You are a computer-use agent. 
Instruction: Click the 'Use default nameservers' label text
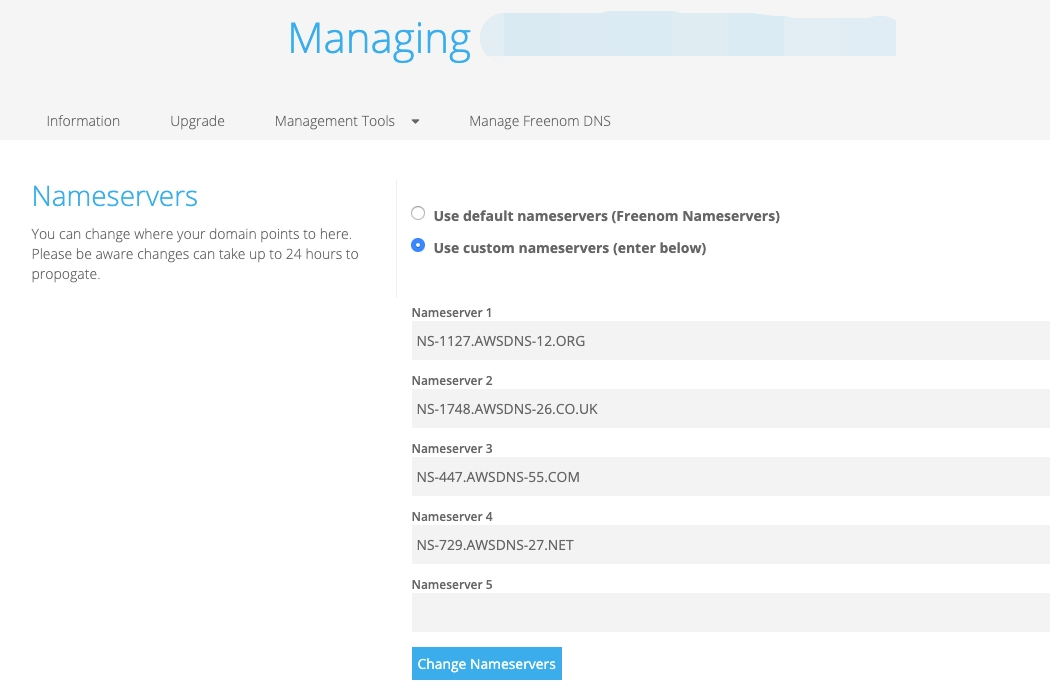click(x=606, y=216)
